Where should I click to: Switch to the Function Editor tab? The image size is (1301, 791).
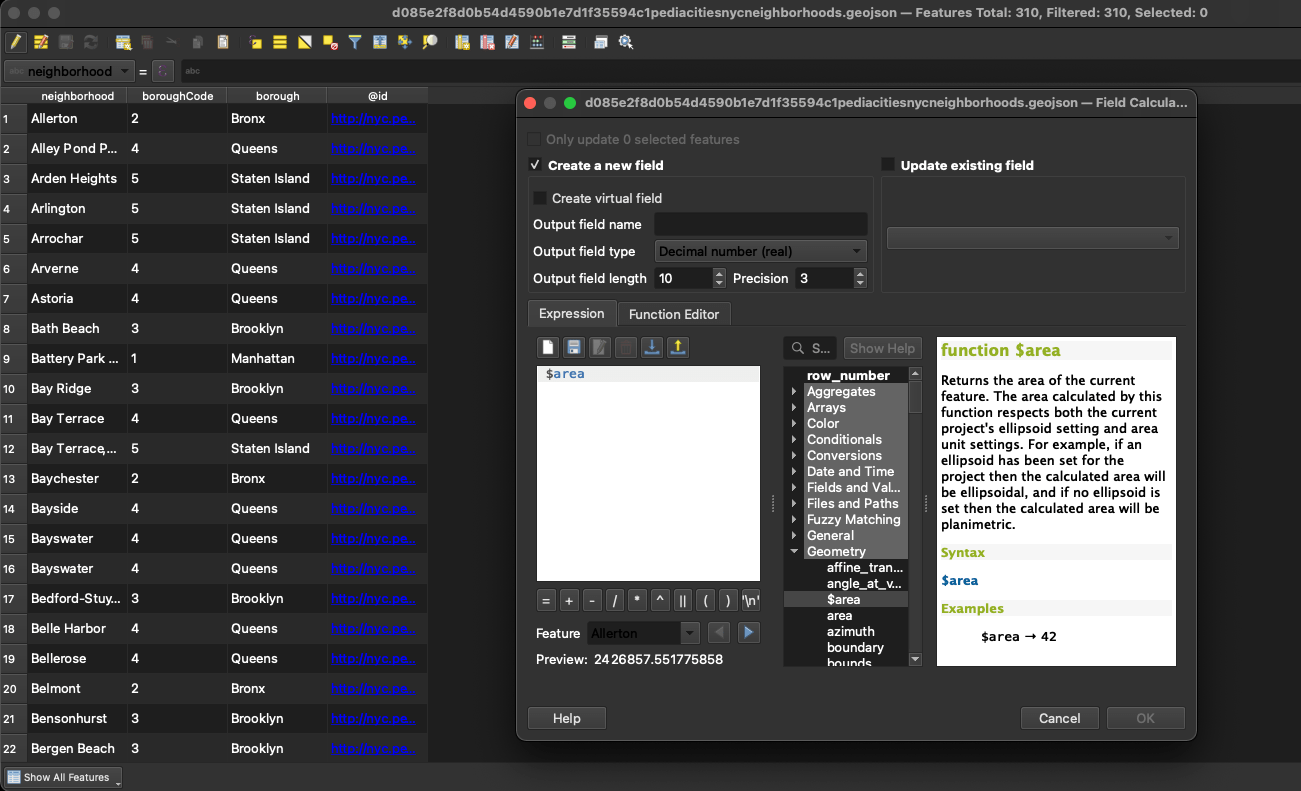point(674,314)
